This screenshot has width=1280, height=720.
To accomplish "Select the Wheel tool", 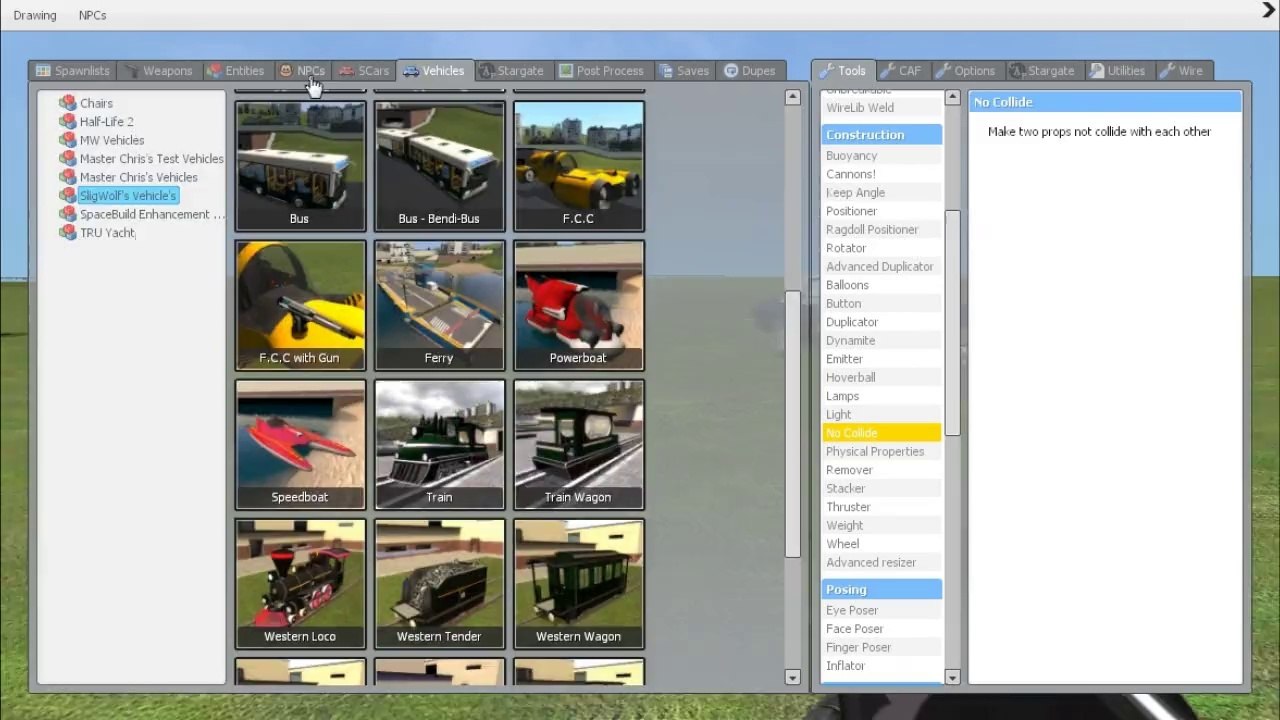I will click(x=882, y=544).
